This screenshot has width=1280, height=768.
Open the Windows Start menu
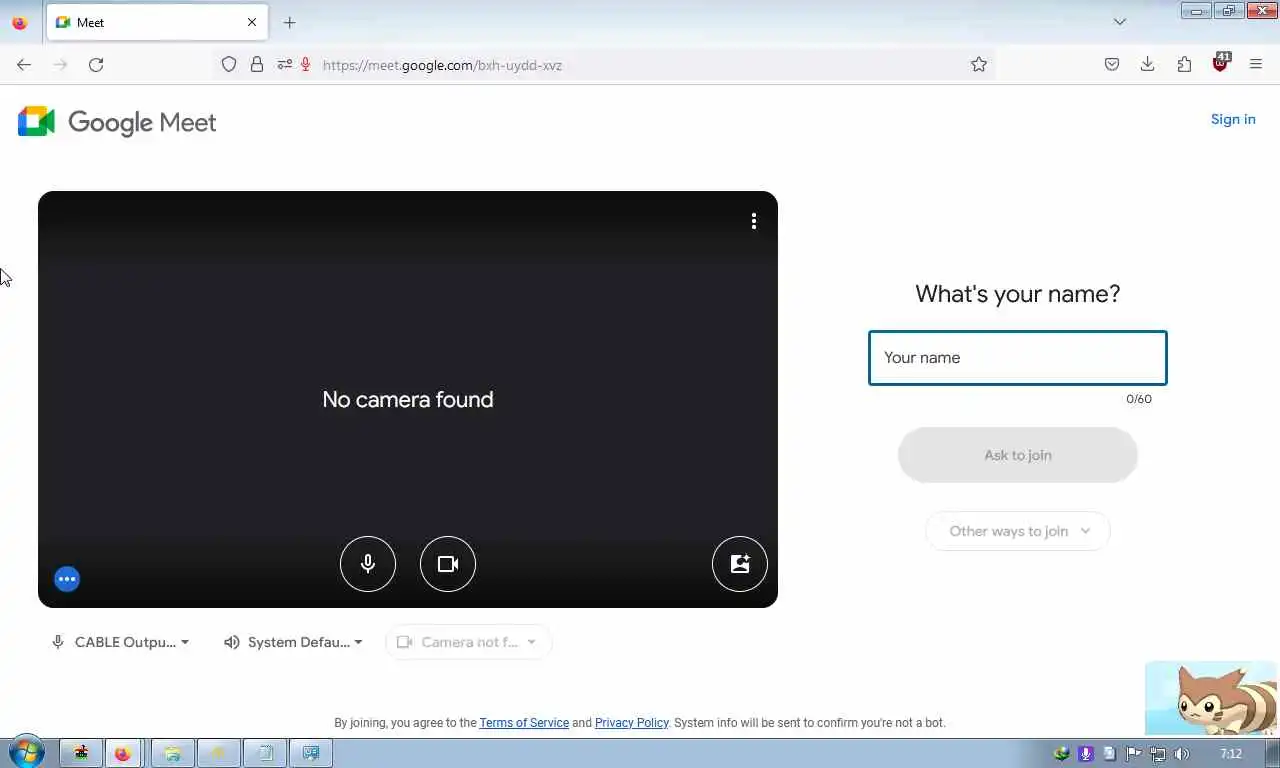(26, 753)
